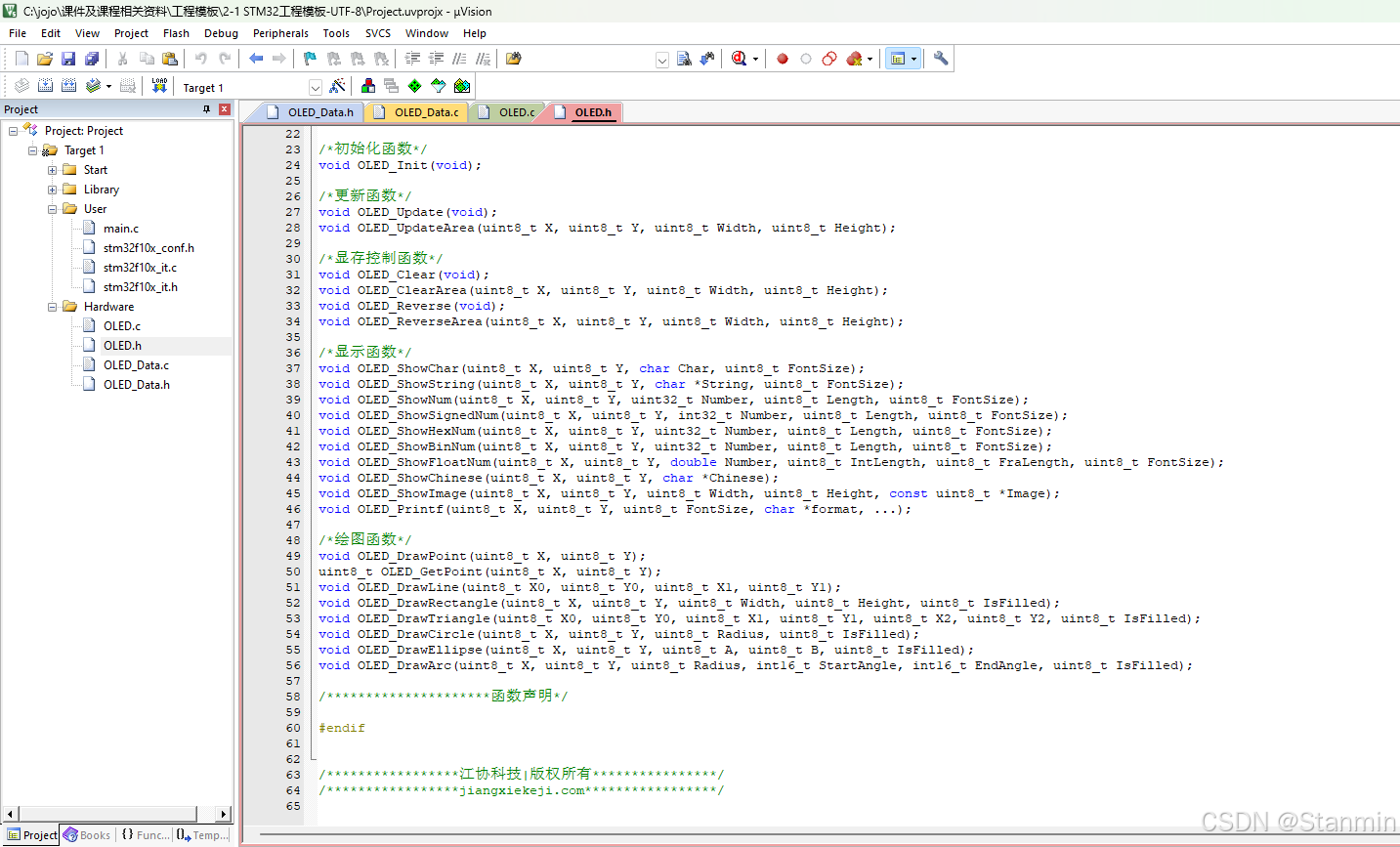Open the File menu
1400x847 pixels.
18,33
